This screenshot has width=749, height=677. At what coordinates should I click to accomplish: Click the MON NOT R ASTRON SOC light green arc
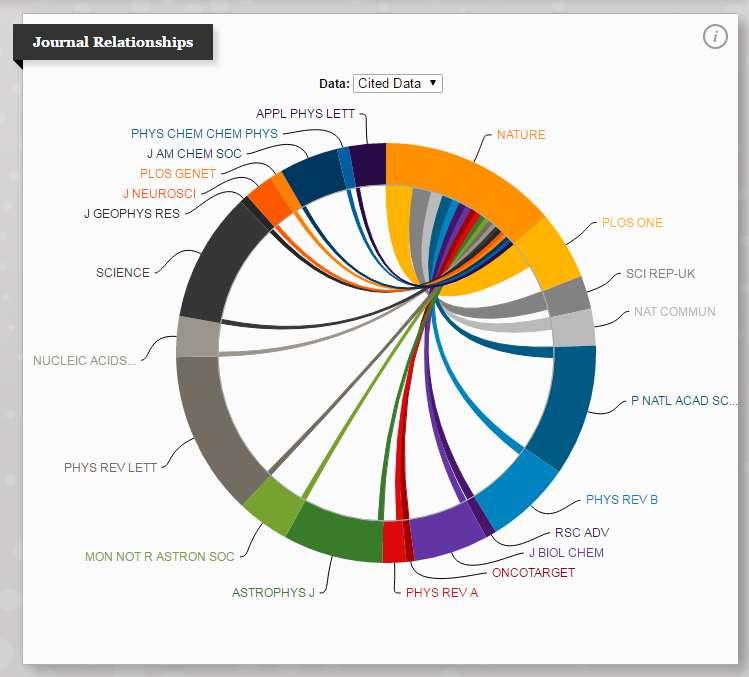(x=274, y=506)
